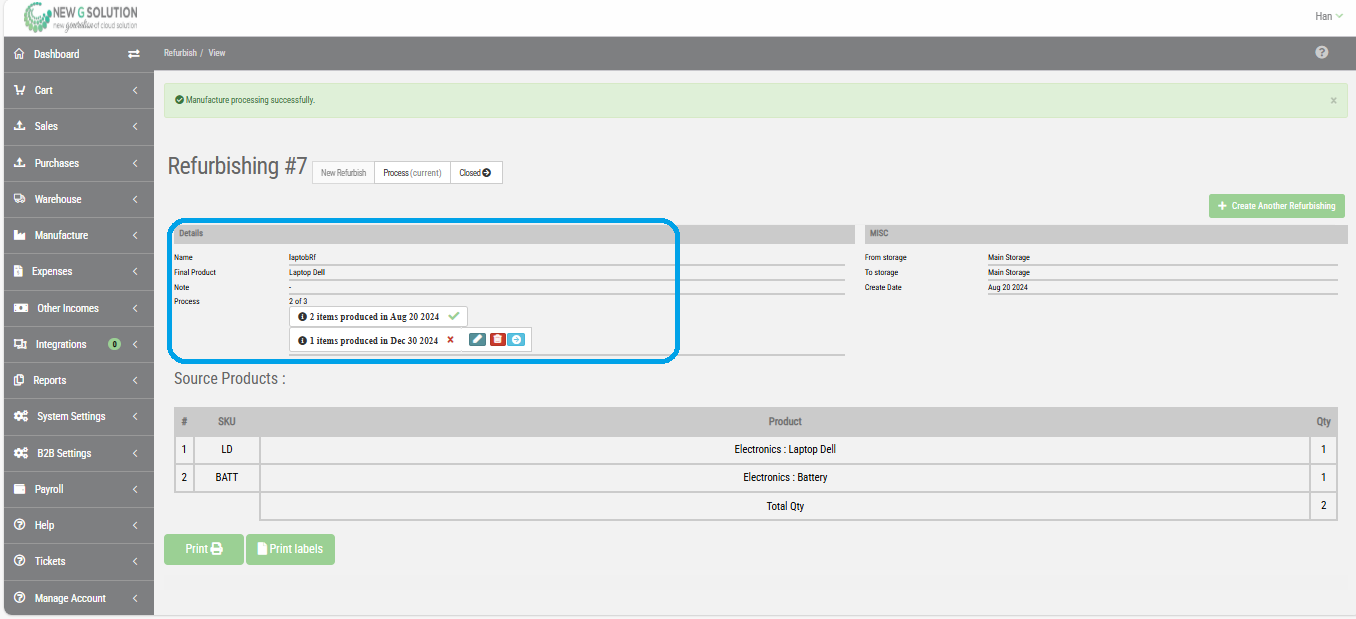The height and width of the screenshot is (619, 1356).
Task: Click the Manage Account icon
Action: [19, 598]
